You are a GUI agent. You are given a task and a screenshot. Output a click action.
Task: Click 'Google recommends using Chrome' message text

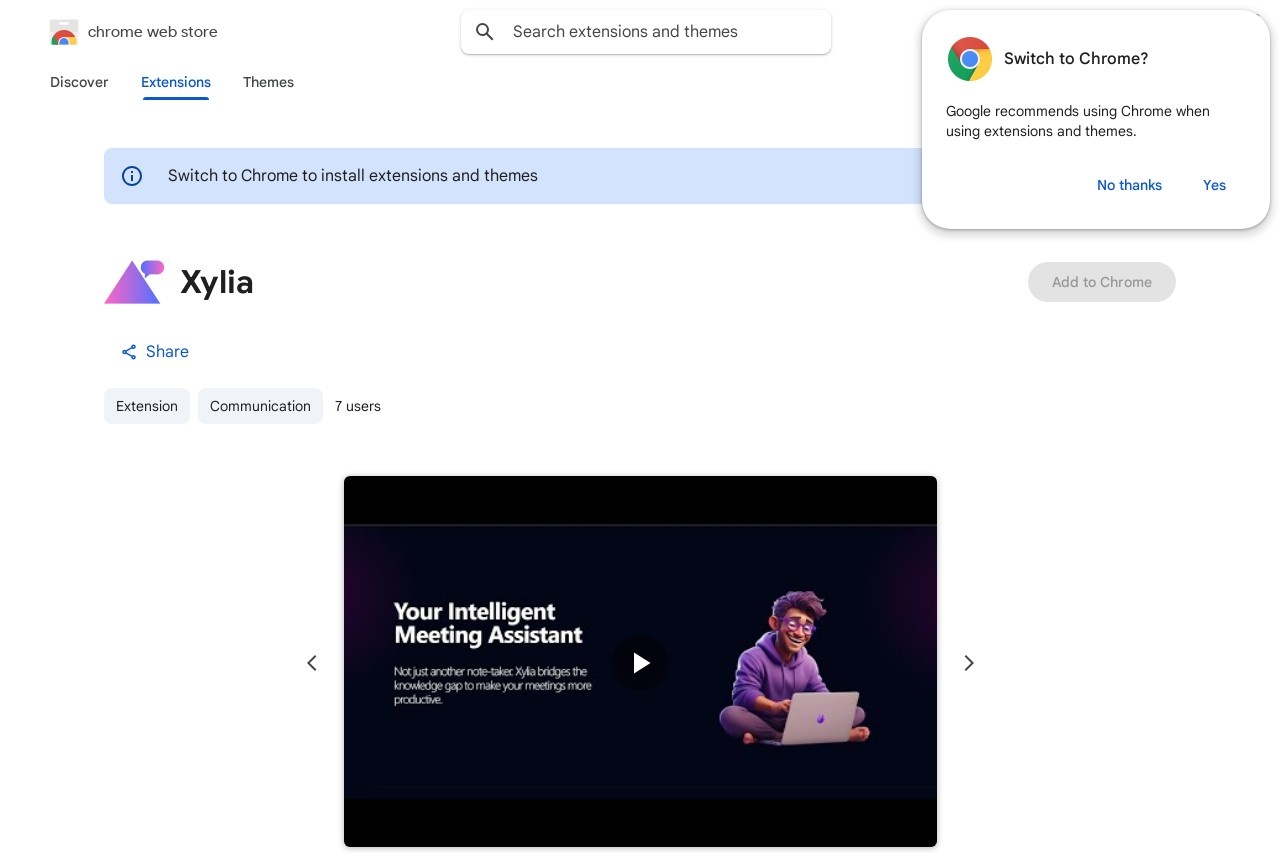click(x=1078, y=121)
